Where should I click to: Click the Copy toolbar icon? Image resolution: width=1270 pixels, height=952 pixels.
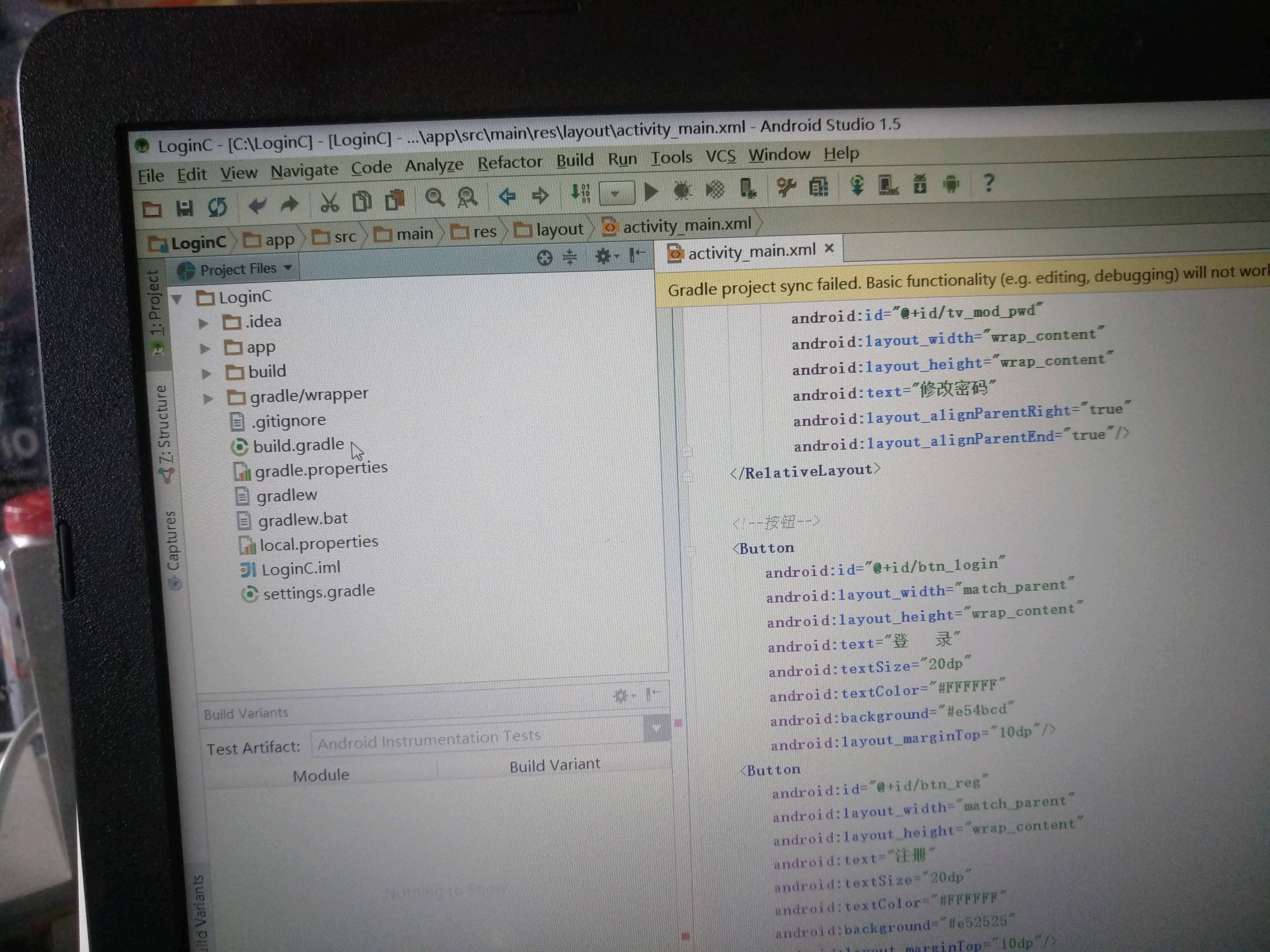[362, 202]
